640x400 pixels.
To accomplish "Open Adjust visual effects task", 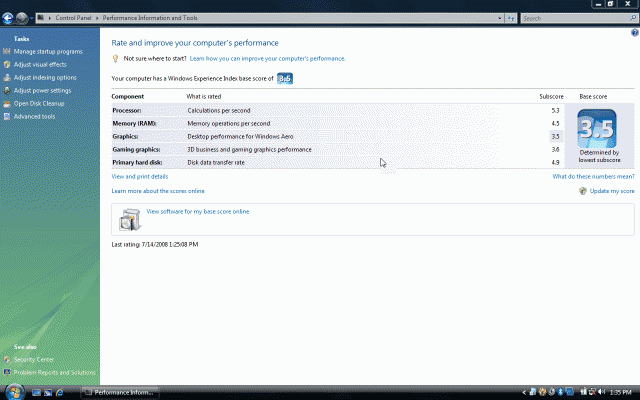I will (40, 64).
